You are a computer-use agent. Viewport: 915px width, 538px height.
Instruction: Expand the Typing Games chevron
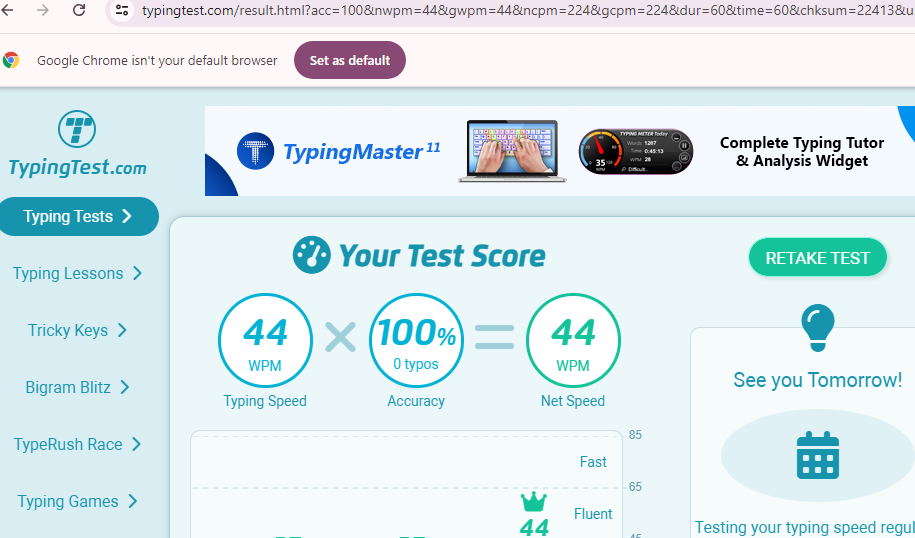click(132, 501)
